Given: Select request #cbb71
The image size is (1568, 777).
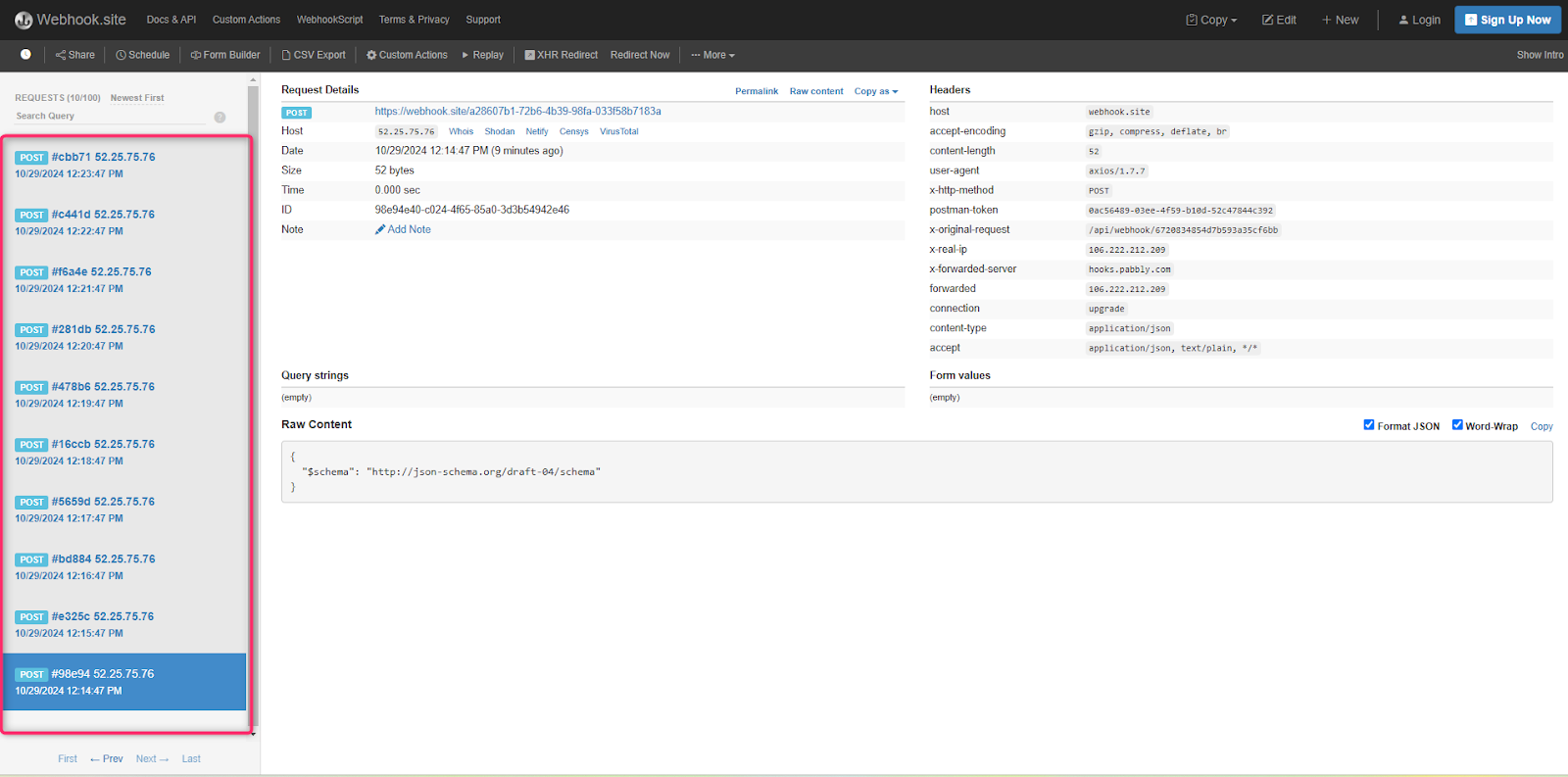Looking at the screenshot, I should [x=124, y=165].
